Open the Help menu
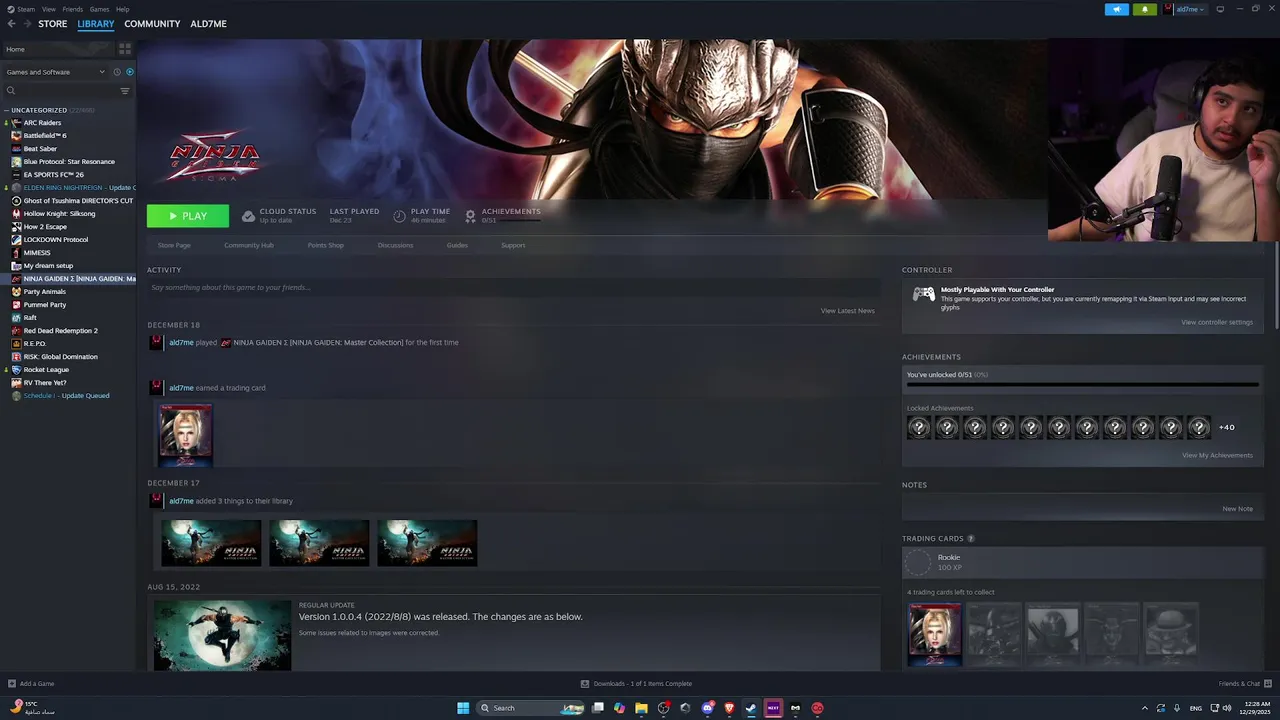Viewport: 1280px width, 720px height. [x=122, y=9]
